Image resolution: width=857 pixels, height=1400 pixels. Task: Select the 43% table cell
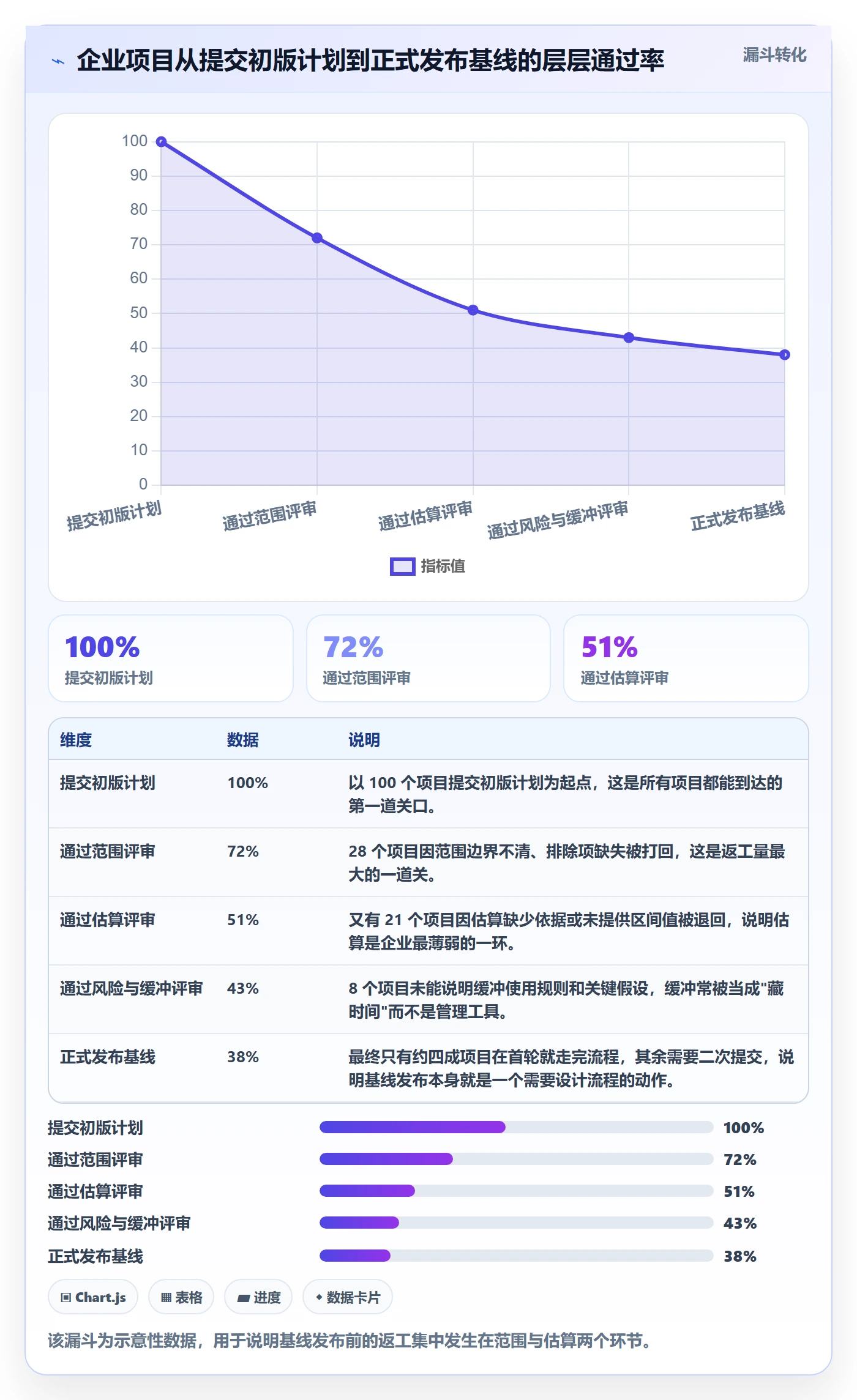pyautogui.click(x=243, y=988)
